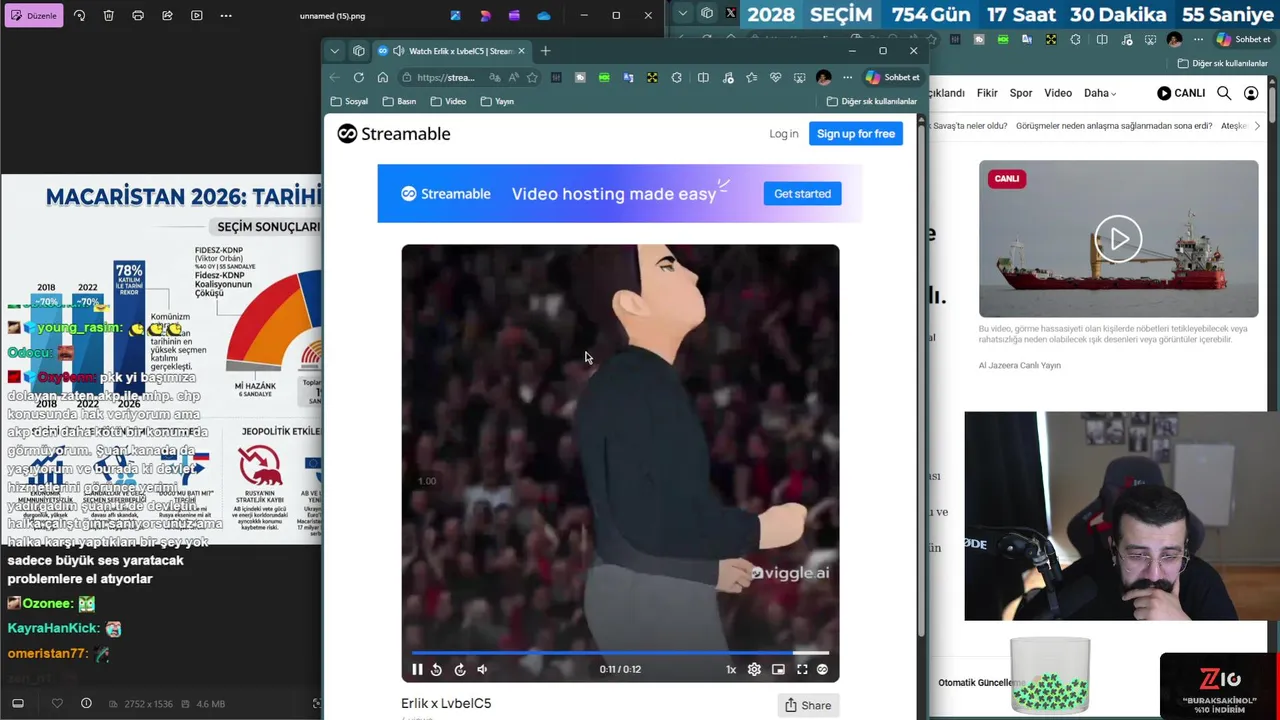Image resolution: width=1280 pixels, height=720 pixels.
Task: Open the Basın bookmarks folder
Action: 399,102
